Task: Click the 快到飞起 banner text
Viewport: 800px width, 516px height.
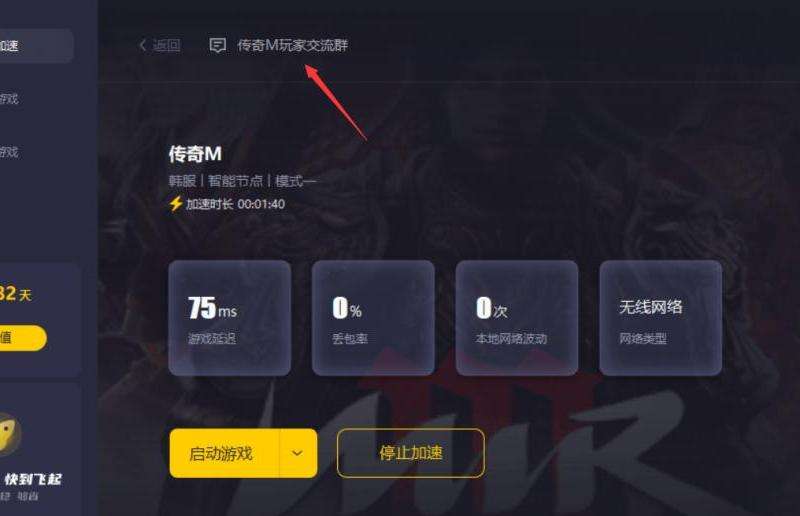Action: [33, 479]
